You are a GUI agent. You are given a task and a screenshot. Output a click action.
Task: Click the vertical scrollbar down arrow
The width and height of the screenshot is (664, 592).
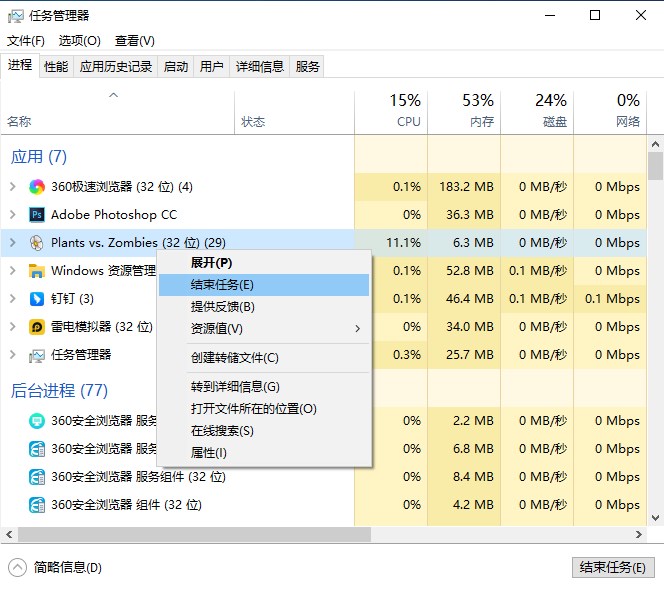[656, 518]
